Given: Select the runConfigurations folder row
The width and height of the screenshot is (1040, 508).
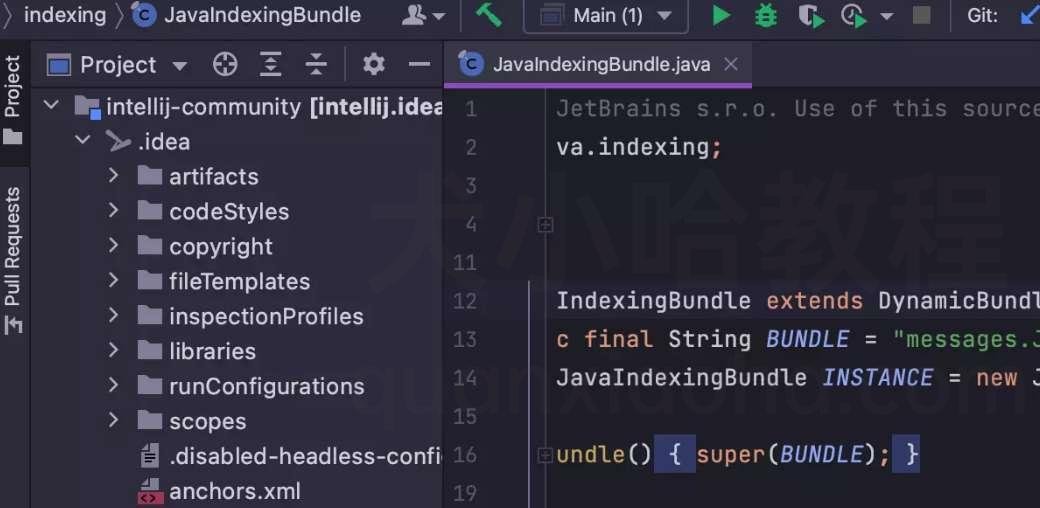Looking at the screenshot, I should pyautogui.click(x=237, y=386).
